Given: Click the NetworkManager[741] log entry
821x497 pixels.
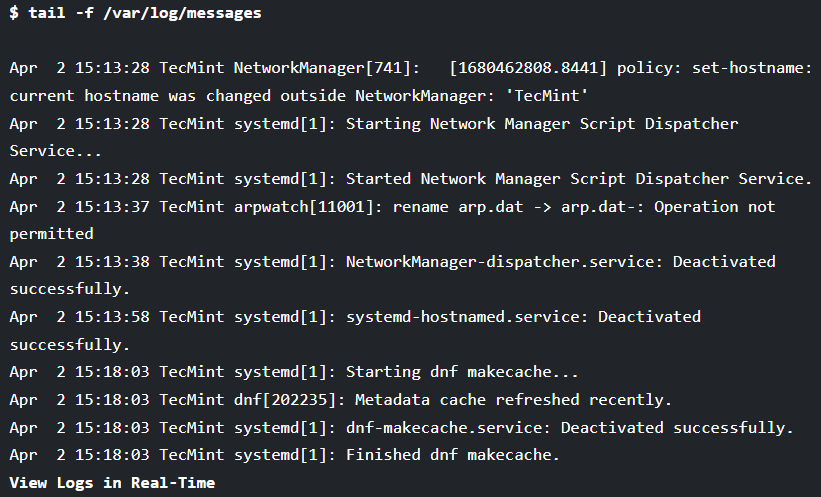Looking at the screenshot, I should (410, 82).
